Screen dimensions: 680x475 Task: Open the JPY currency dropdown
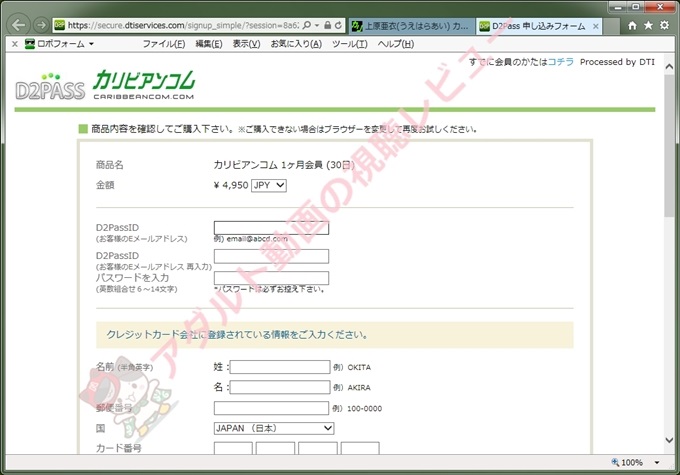click(269, 185)
